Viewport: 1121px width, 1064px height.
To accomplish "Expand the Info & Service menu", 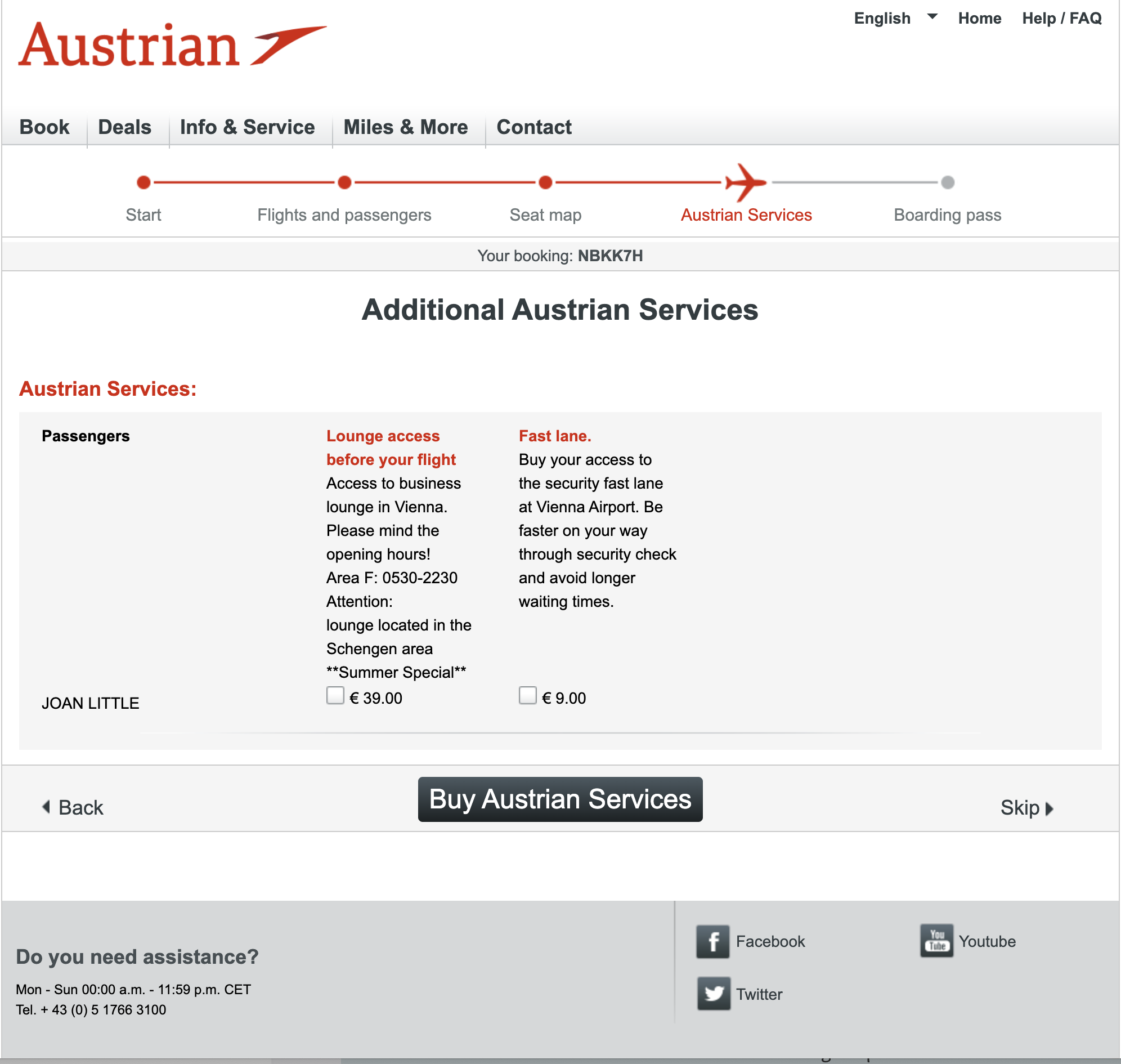I will click(x=246, y=127).
